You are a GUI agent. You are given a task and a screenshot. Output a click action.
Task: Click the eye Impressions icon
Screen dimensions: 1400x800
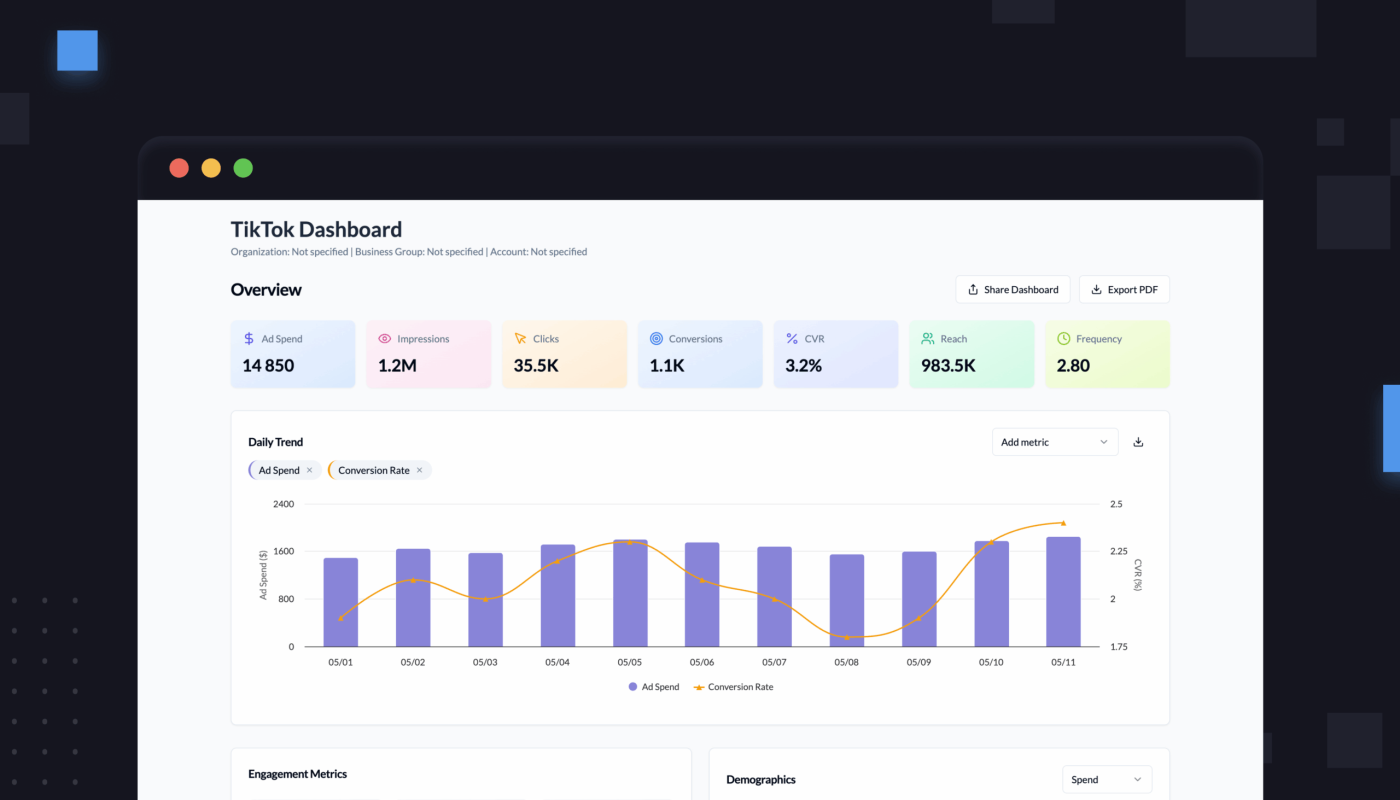(385, 339)
